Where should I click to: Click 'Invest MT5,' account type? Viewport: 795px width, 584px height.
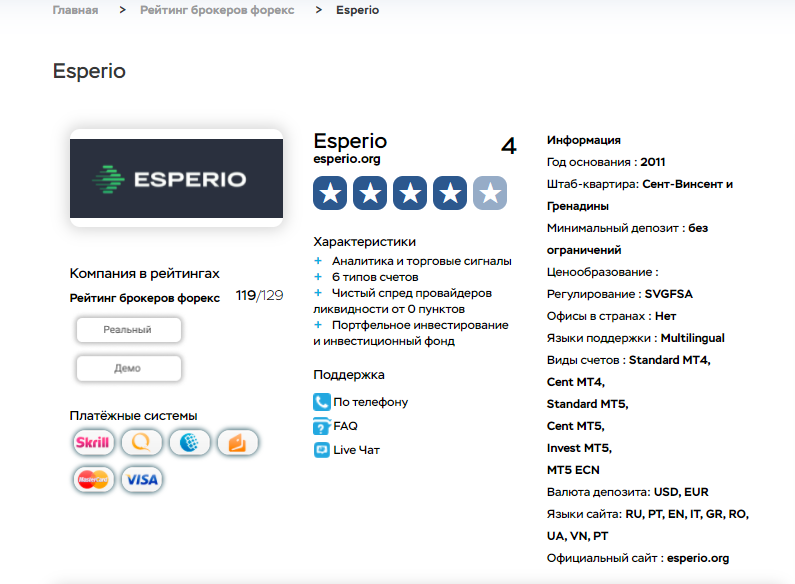coord(579,448)
